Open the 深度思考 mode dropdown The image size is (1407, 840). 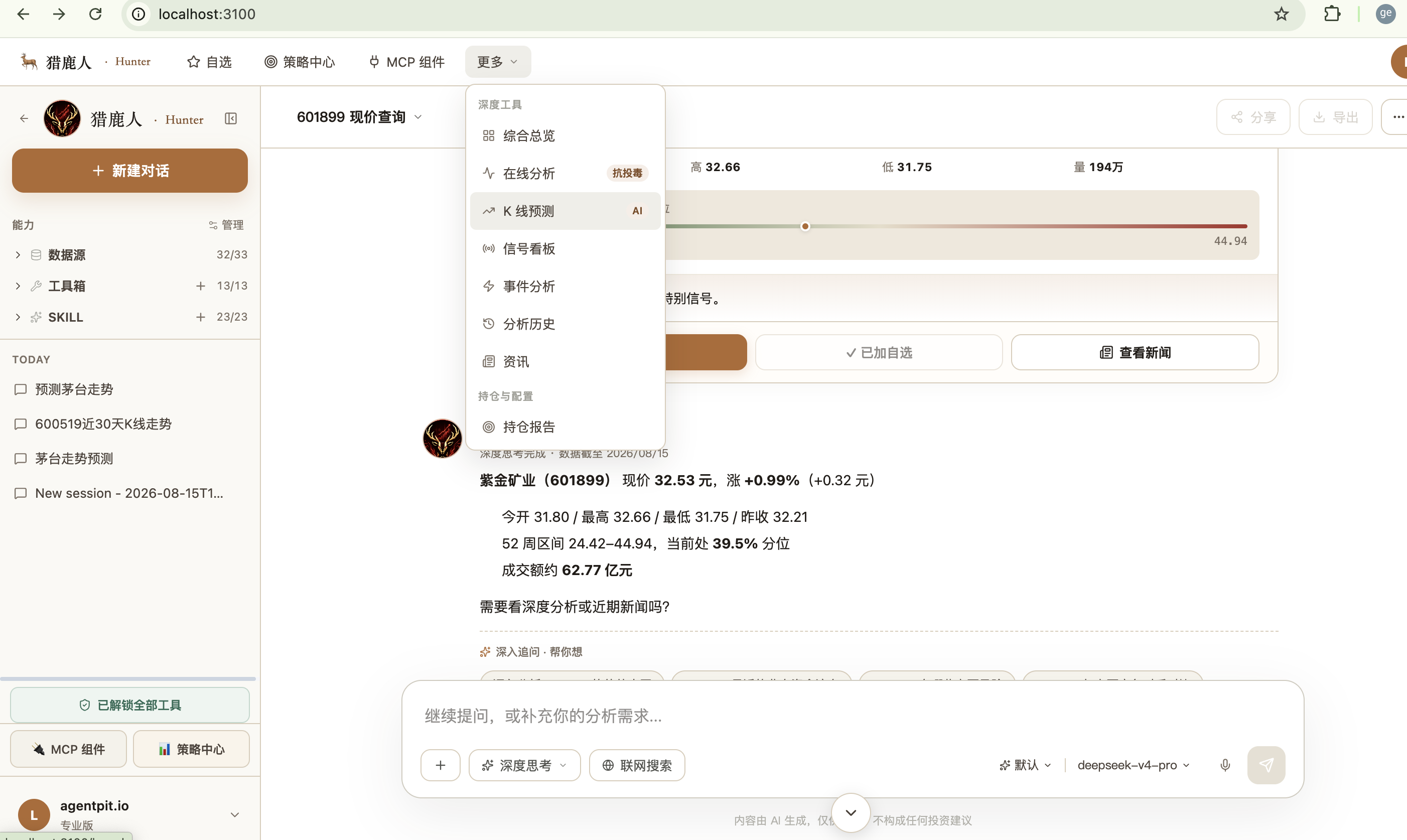524,765
